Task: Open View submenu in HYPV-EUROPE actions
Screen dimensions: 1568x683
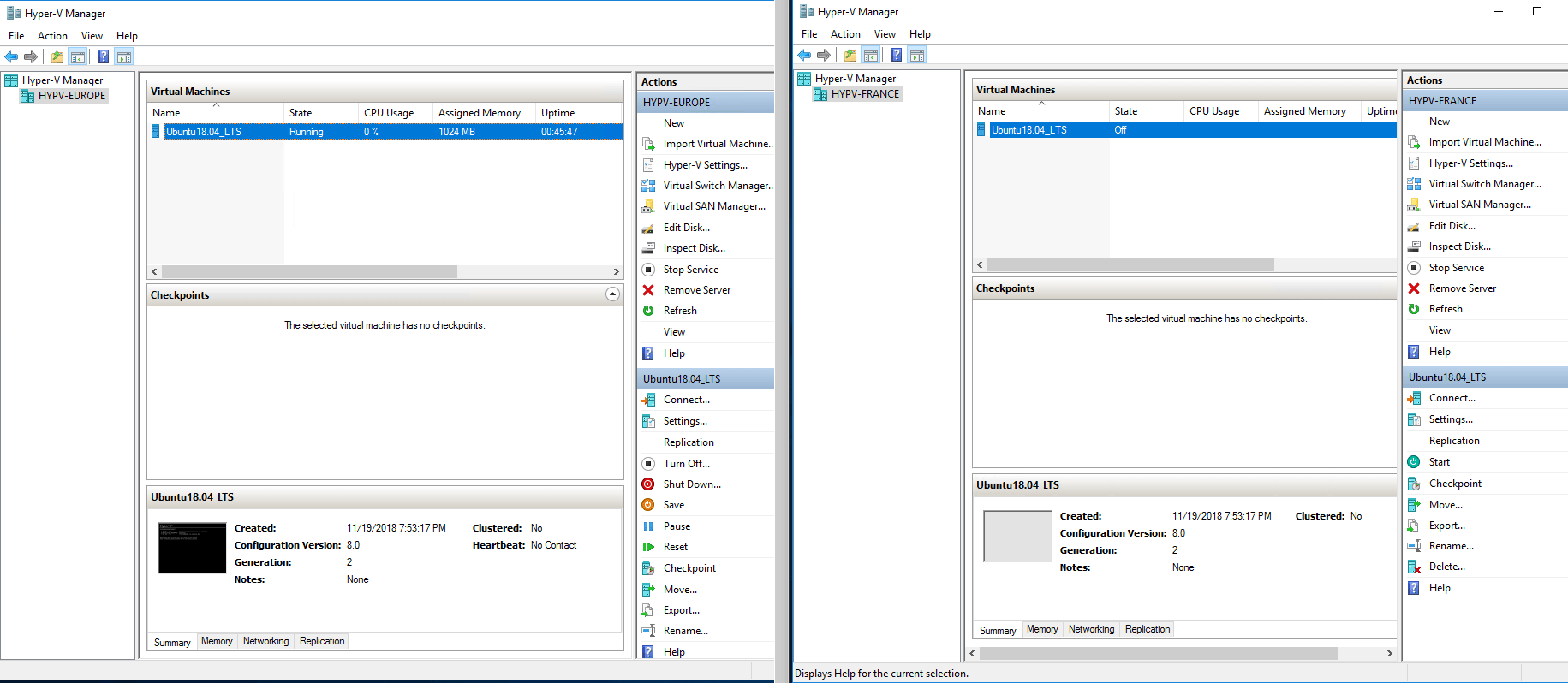Action: [x=674, y=332]
